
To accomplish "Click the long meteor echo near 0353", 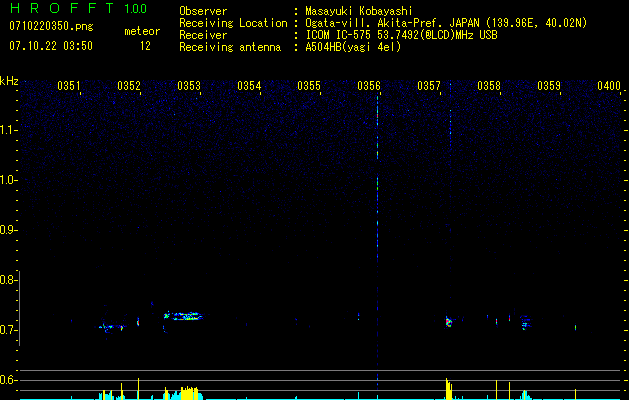I will pos(184,316).
